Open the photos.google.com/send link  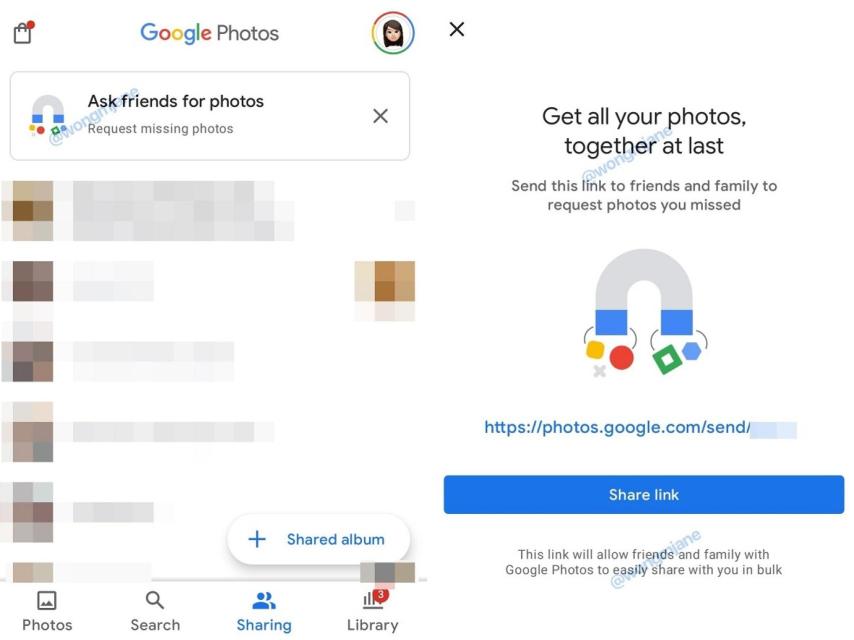[640, 428]
